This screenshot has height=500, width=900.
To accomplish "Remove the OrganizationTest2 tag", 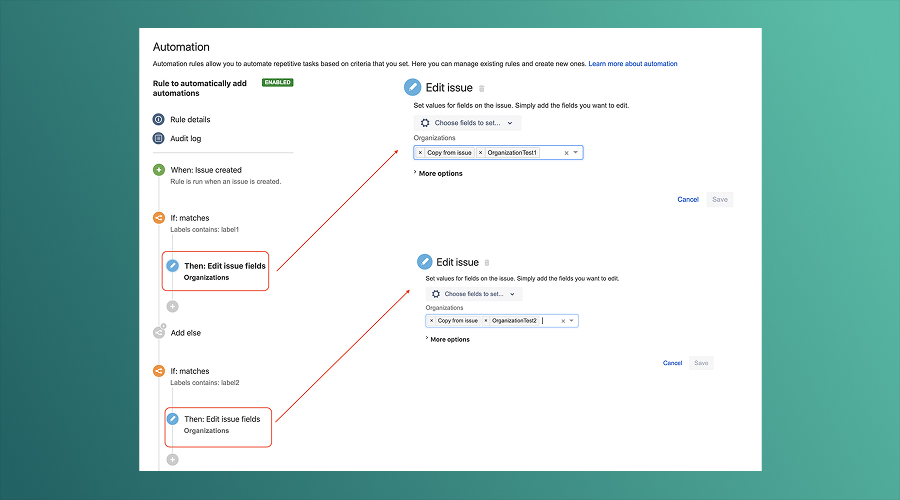I will [486, 321].
